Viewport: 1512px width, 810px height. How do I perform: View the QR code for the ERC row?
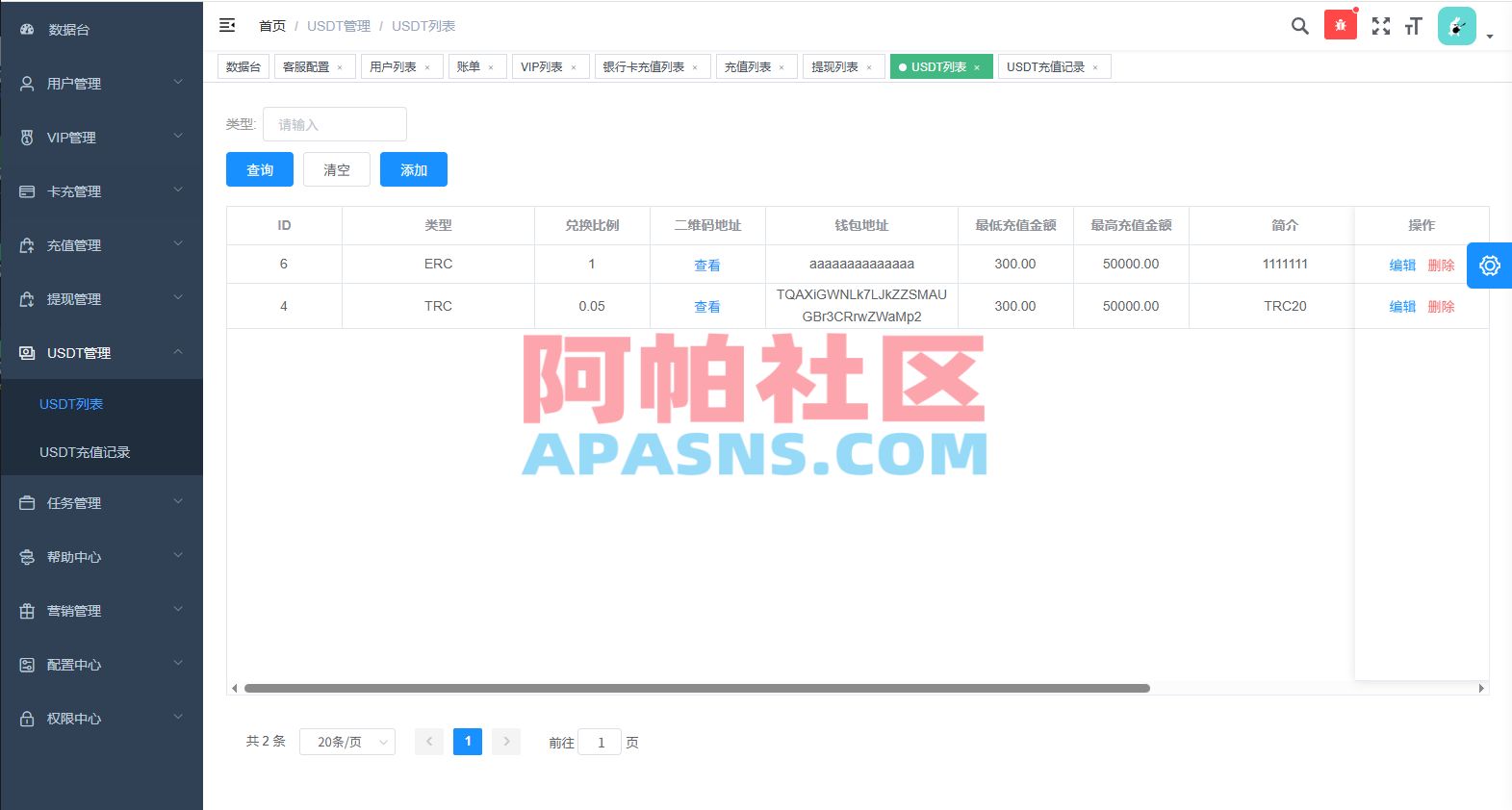[707, 265]
